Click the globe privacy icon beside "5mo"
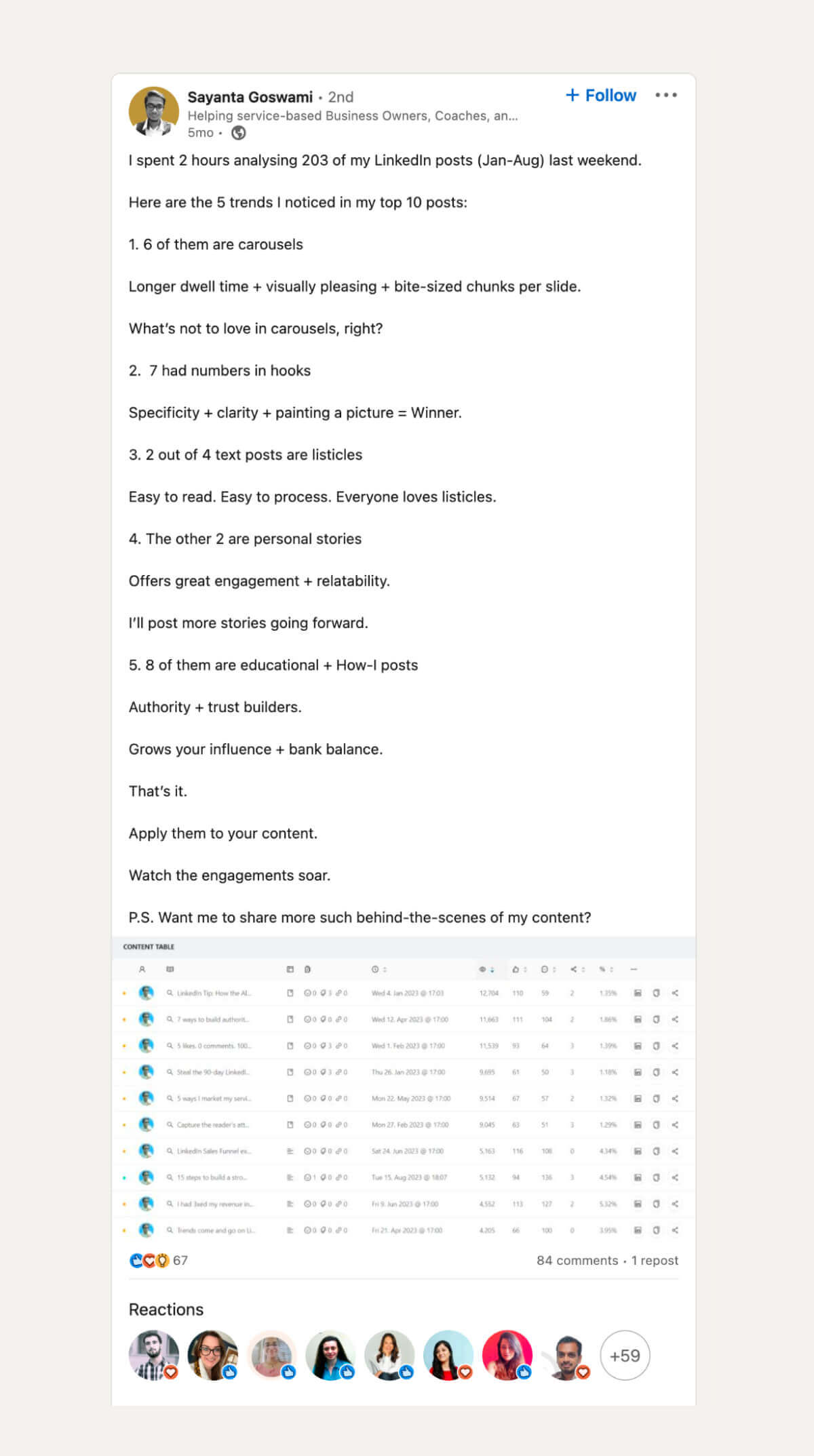Image resolution: width=814 pixels, height=1456 pixels. click(x=239, y=133)
